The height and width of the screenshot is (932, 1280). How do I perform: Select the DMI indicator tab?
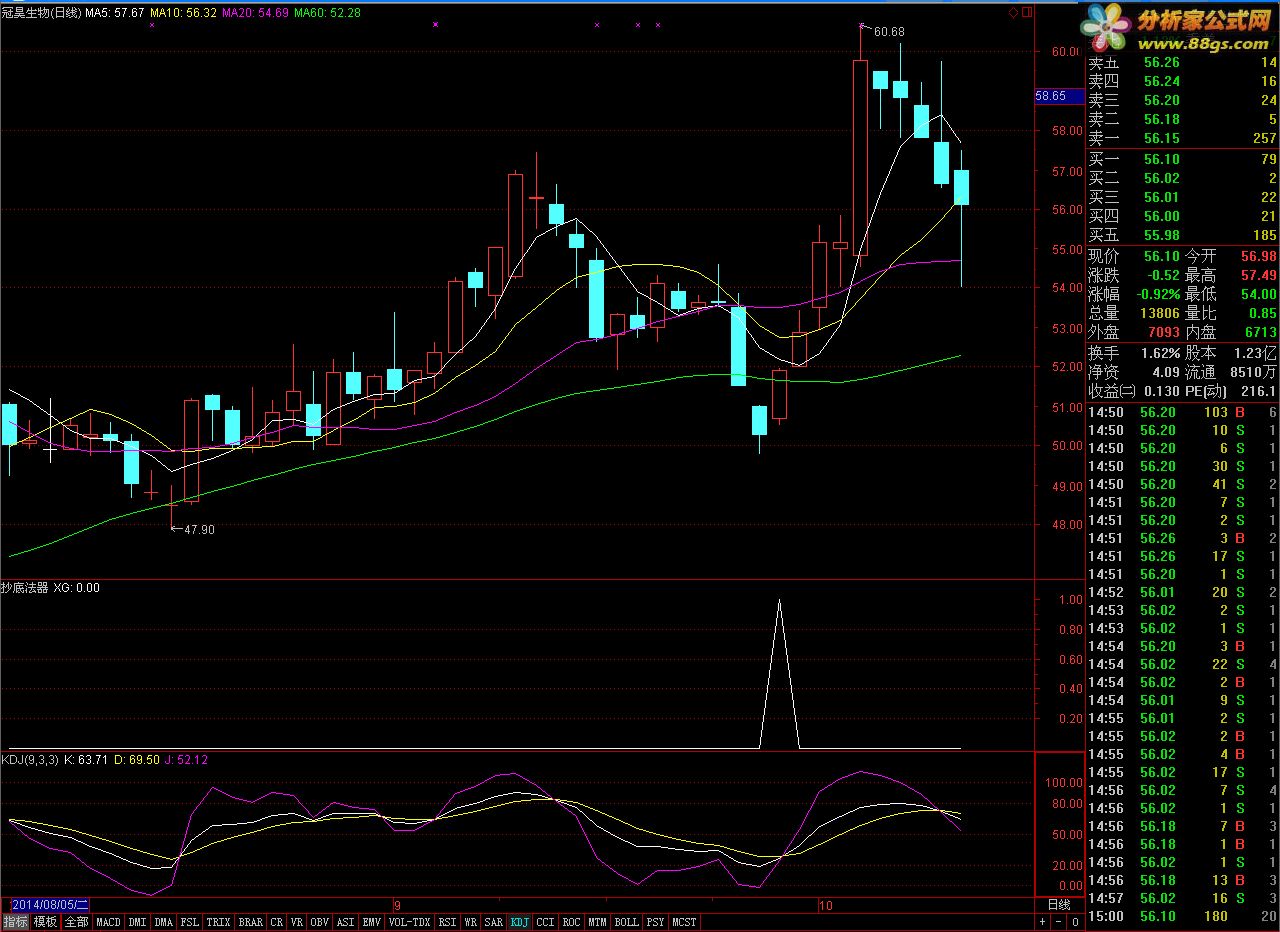(137, 922)
